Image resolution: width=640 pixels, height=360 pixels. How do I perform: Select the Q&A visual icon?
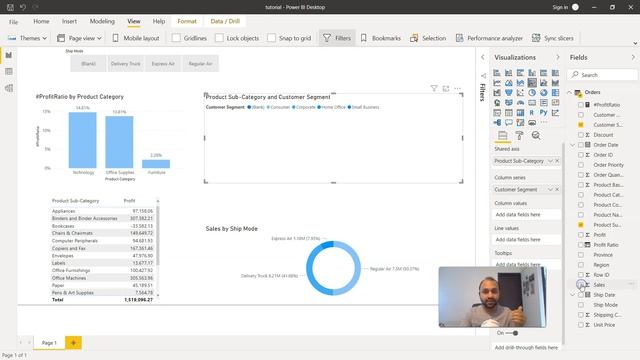click(509, 122)
